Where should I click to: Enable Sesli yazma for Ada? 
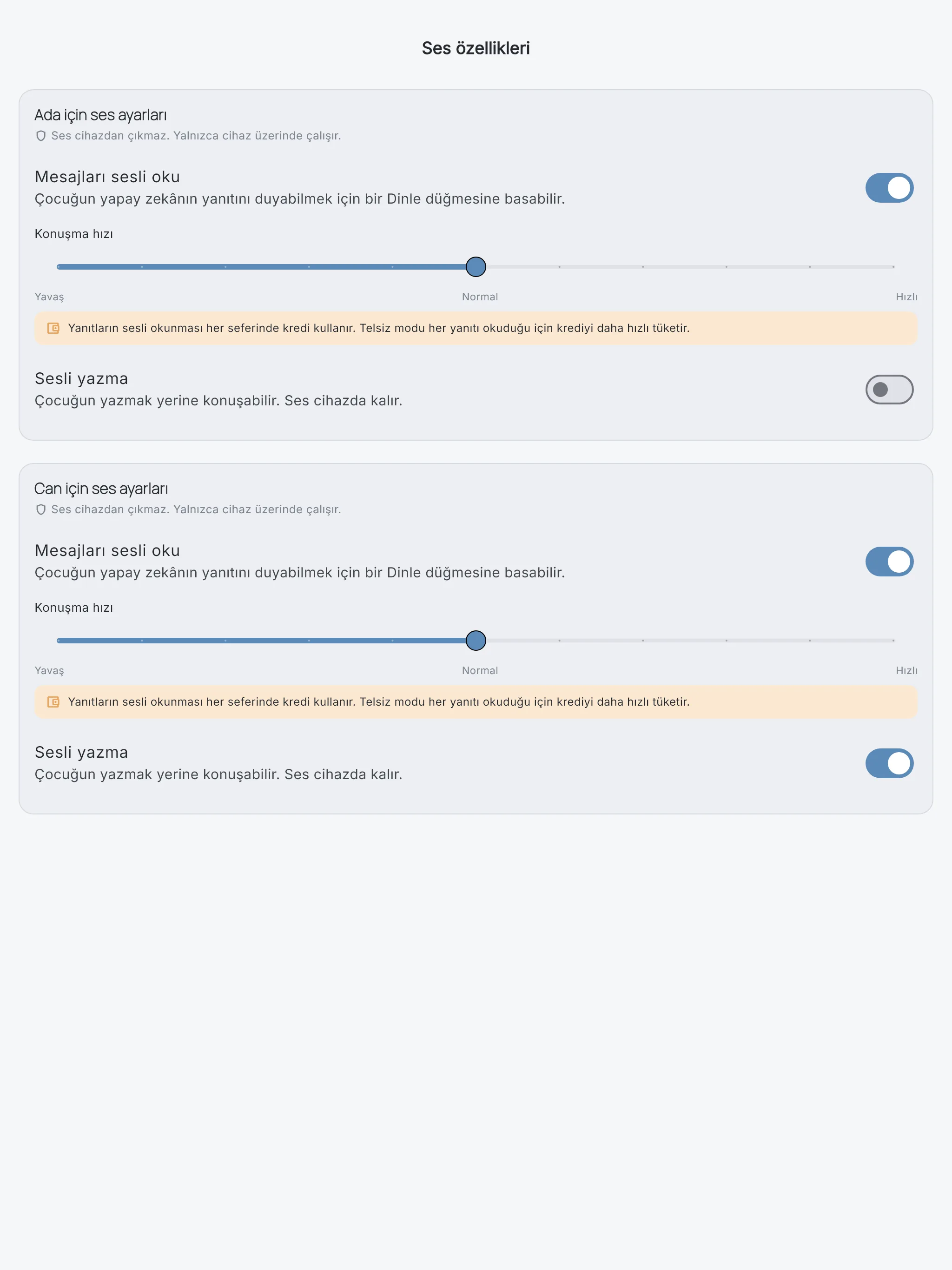click(889, 390)
